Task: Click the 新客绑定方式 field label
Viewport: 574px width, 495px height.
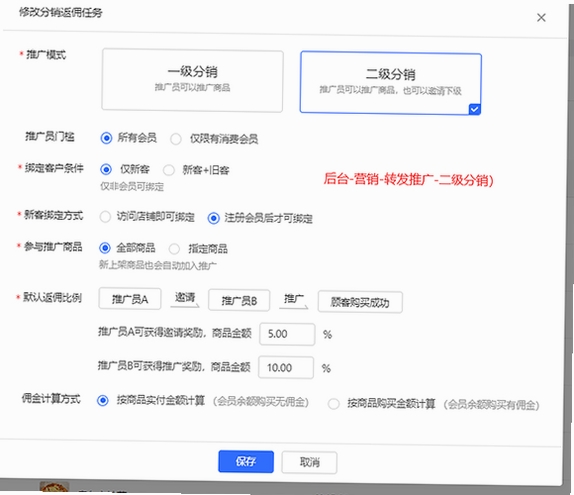Action: 53,215
